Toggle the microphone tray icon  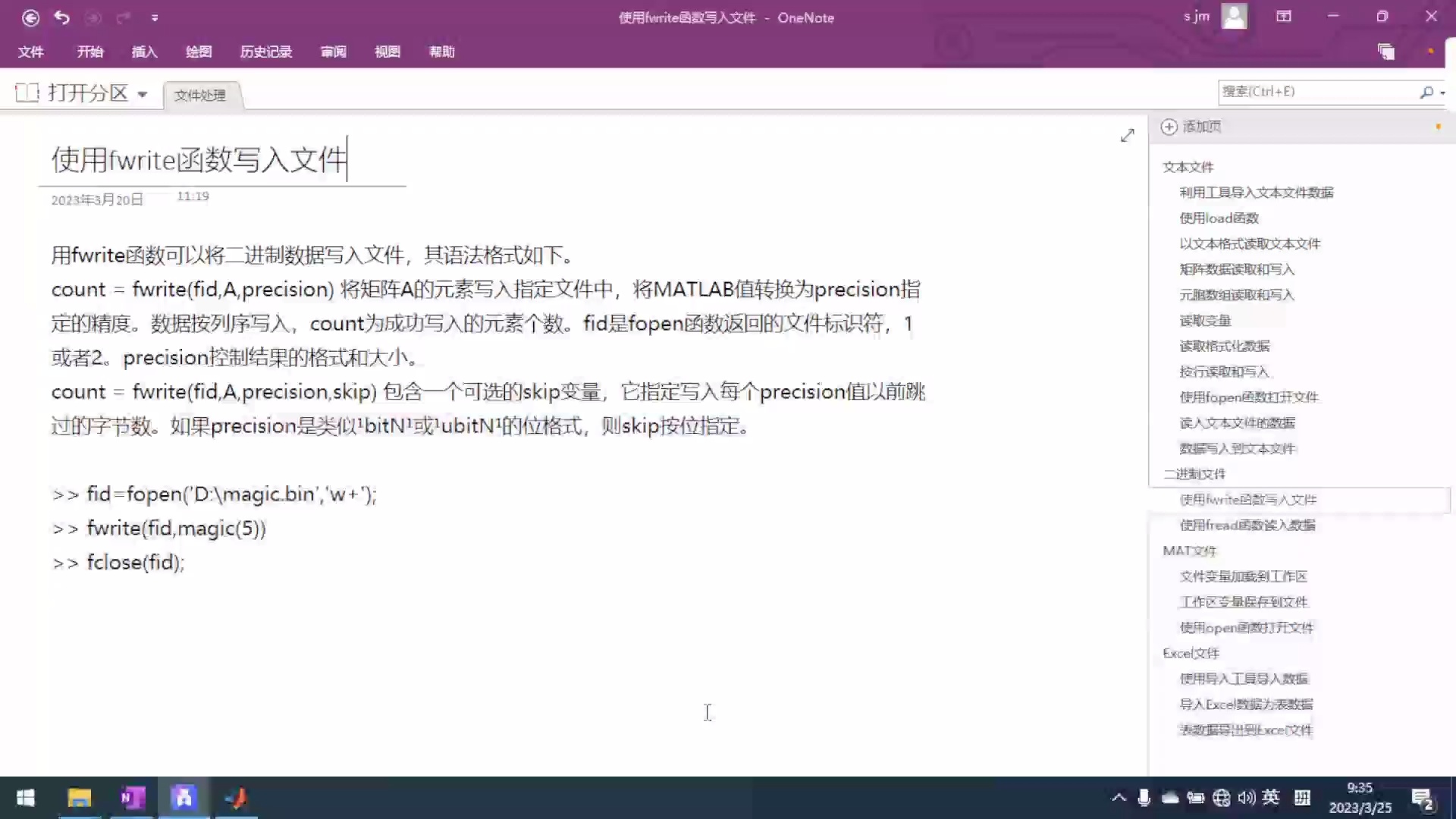1144,798
